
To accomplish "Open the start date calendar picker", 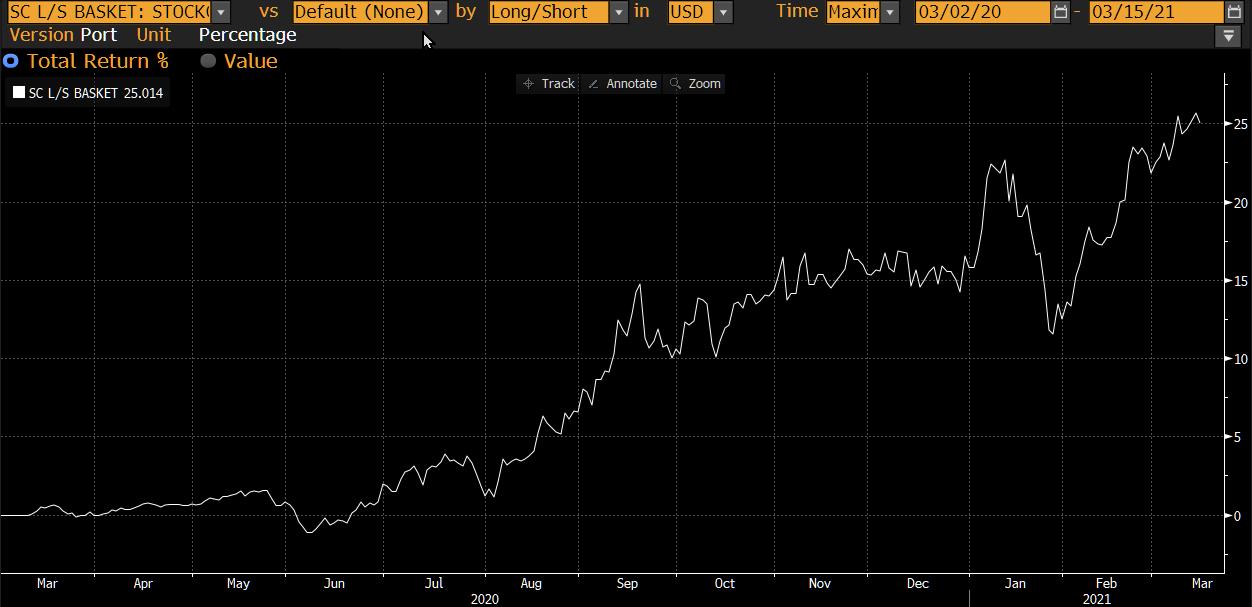I will [1060, 12].
